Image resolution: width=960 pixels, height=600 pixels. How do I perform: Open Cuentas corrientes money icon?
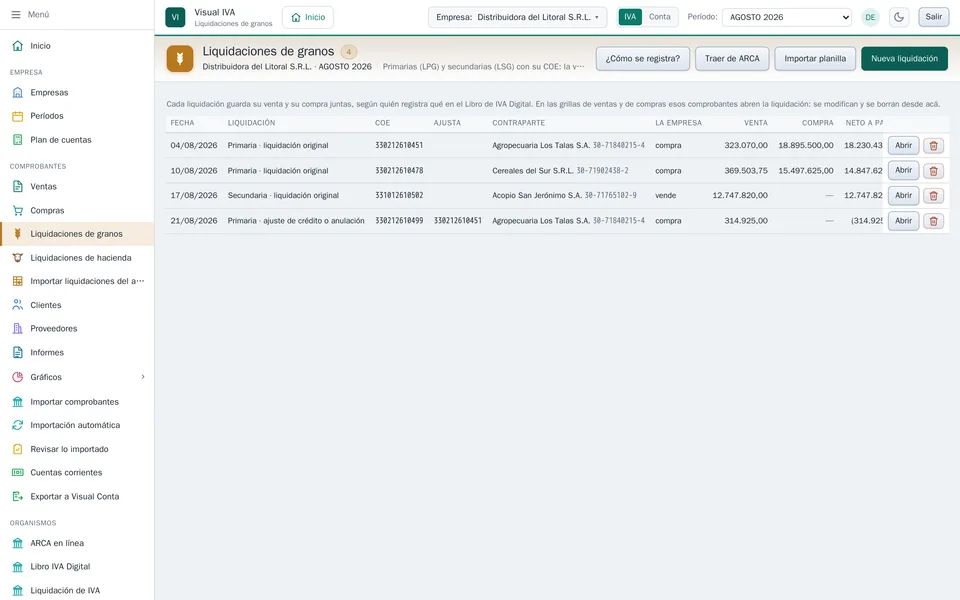(18, 473)
